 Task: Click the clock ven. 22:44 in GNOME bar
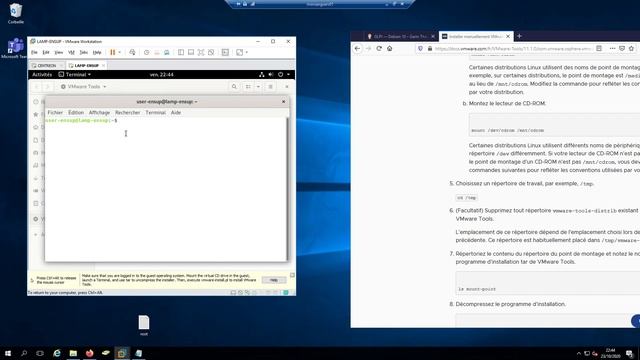(x=162, y=75)
